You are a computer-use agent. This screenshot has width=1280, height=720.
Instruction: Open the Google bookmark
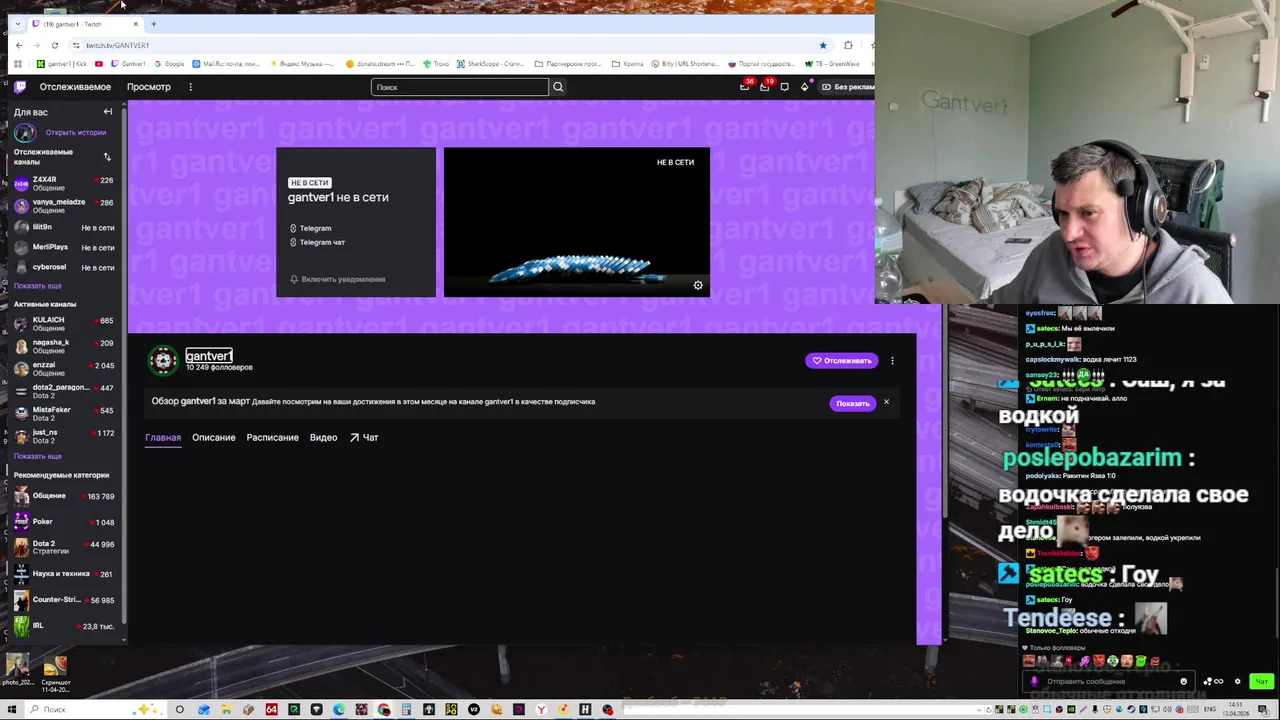click(x=169, y=64)
